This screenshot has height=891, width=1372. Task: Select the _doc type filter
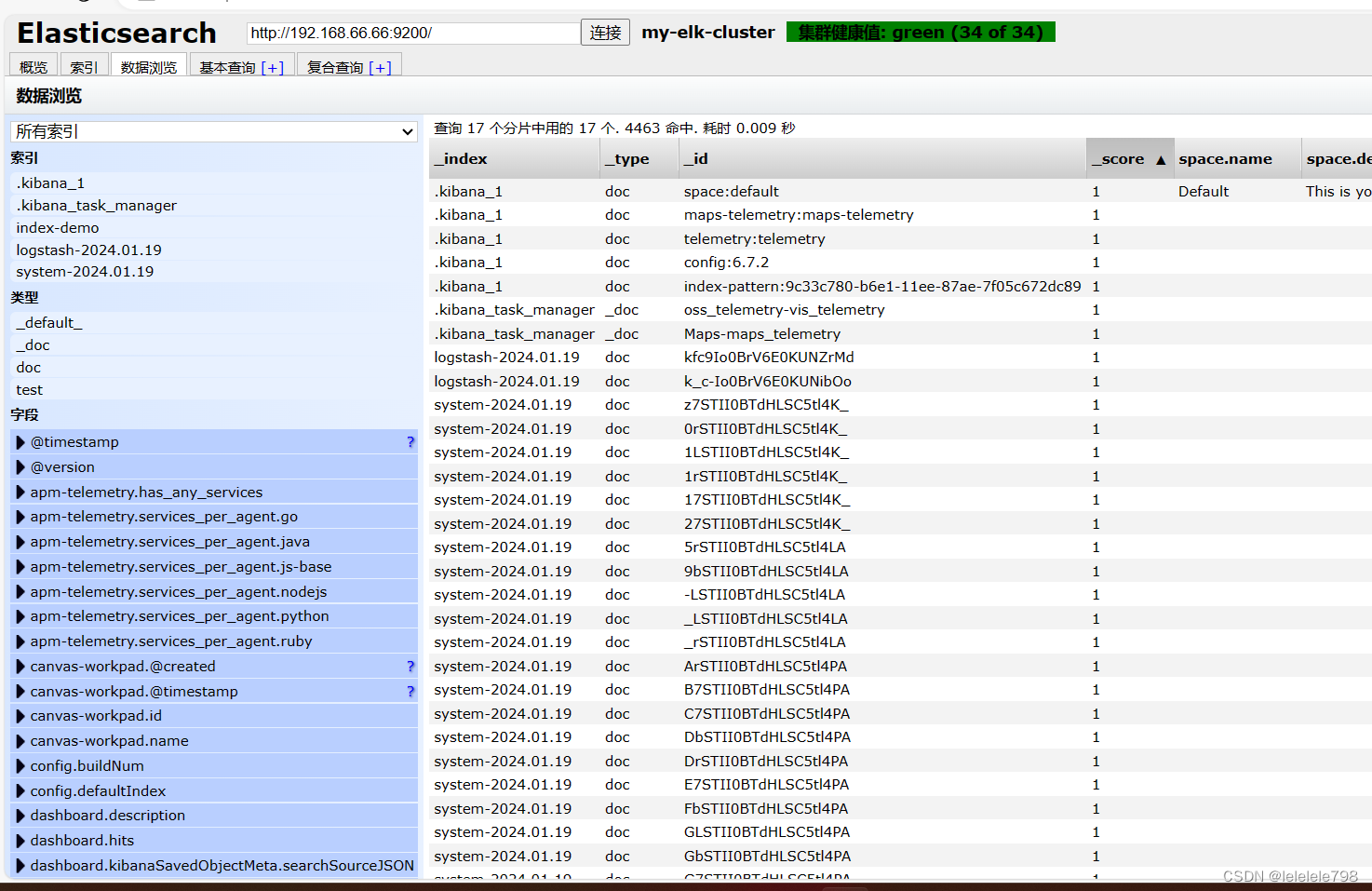coord(214,345)
